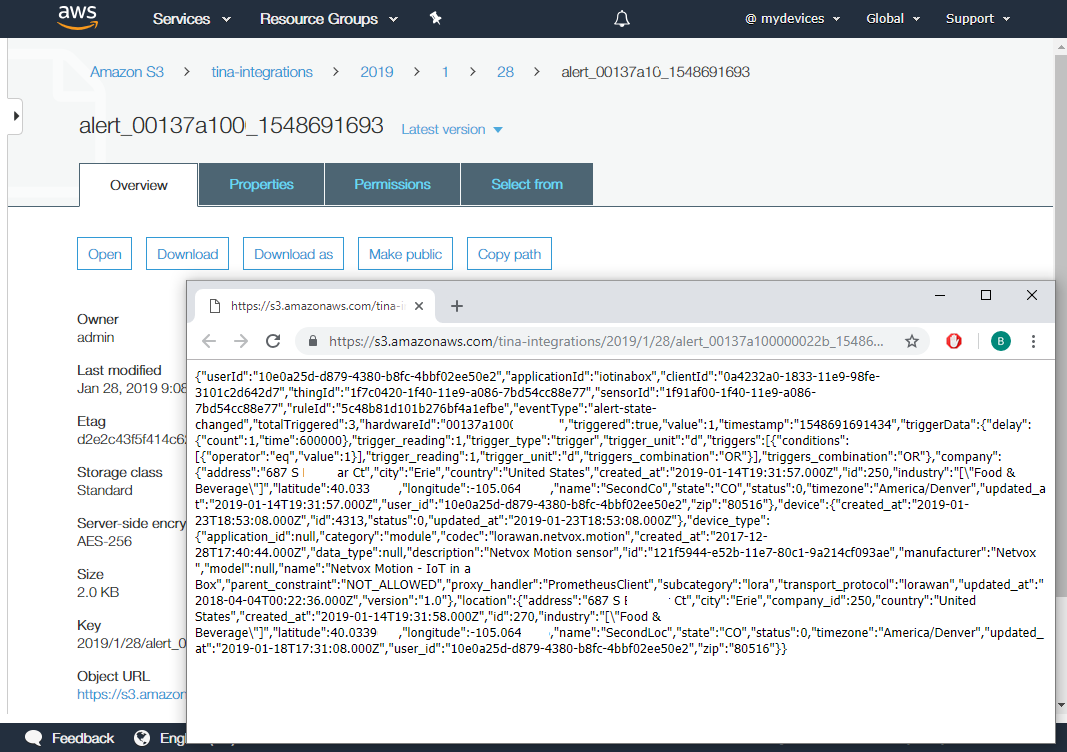Click the Feedback speech bubble icon
Screen dimensions: 1067x752
pos(33,738)
